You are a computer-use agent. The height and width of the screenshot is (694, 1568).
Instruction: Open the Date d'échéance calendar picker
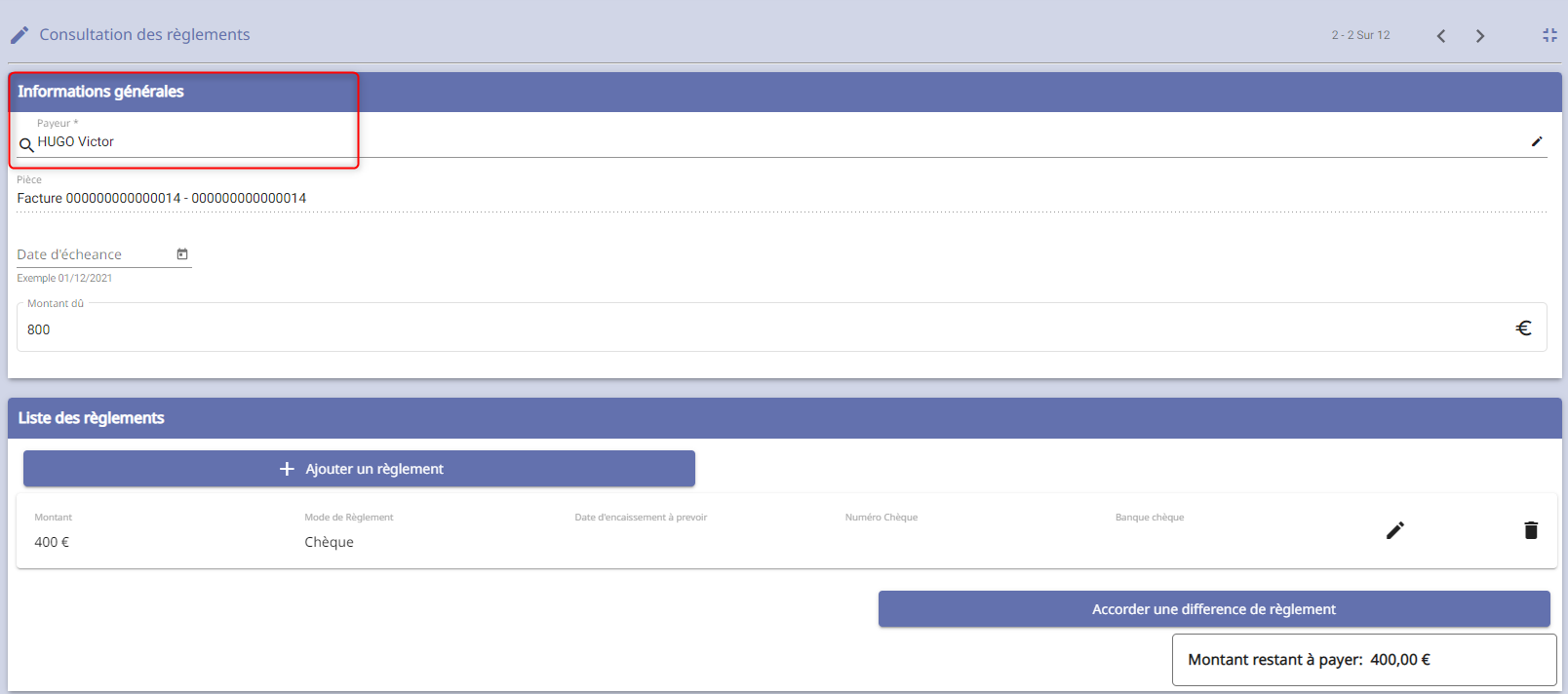tap(182, 254)
